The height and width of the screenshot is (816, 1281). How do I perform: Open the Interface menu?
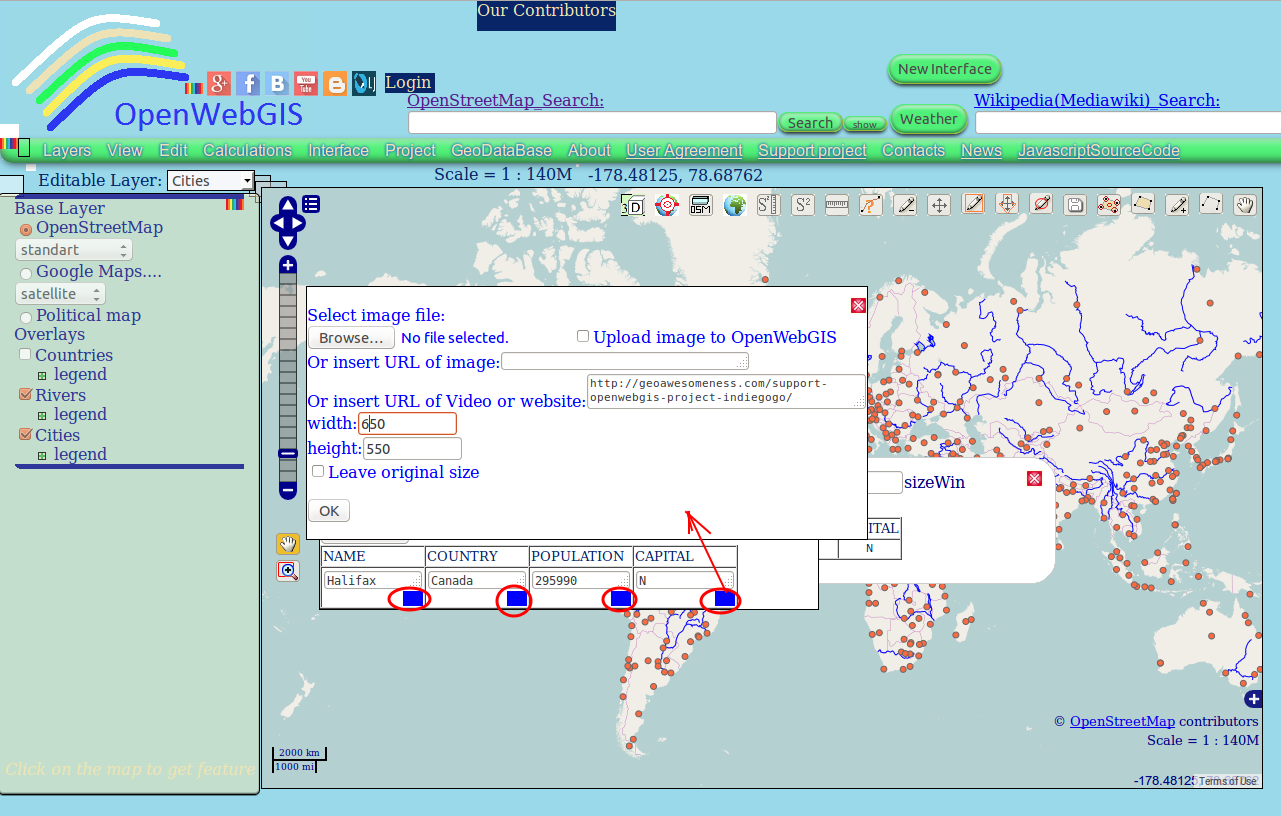click(338, 151)
